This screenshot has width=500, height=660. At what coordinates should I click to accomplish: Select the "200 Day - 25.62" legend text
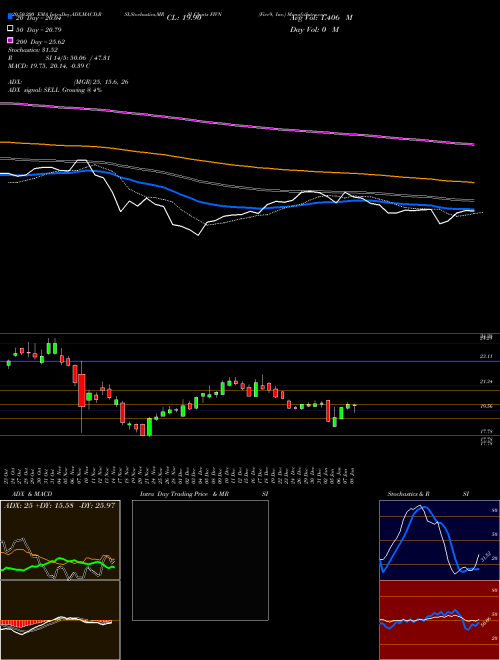click(x=40, y=42)
